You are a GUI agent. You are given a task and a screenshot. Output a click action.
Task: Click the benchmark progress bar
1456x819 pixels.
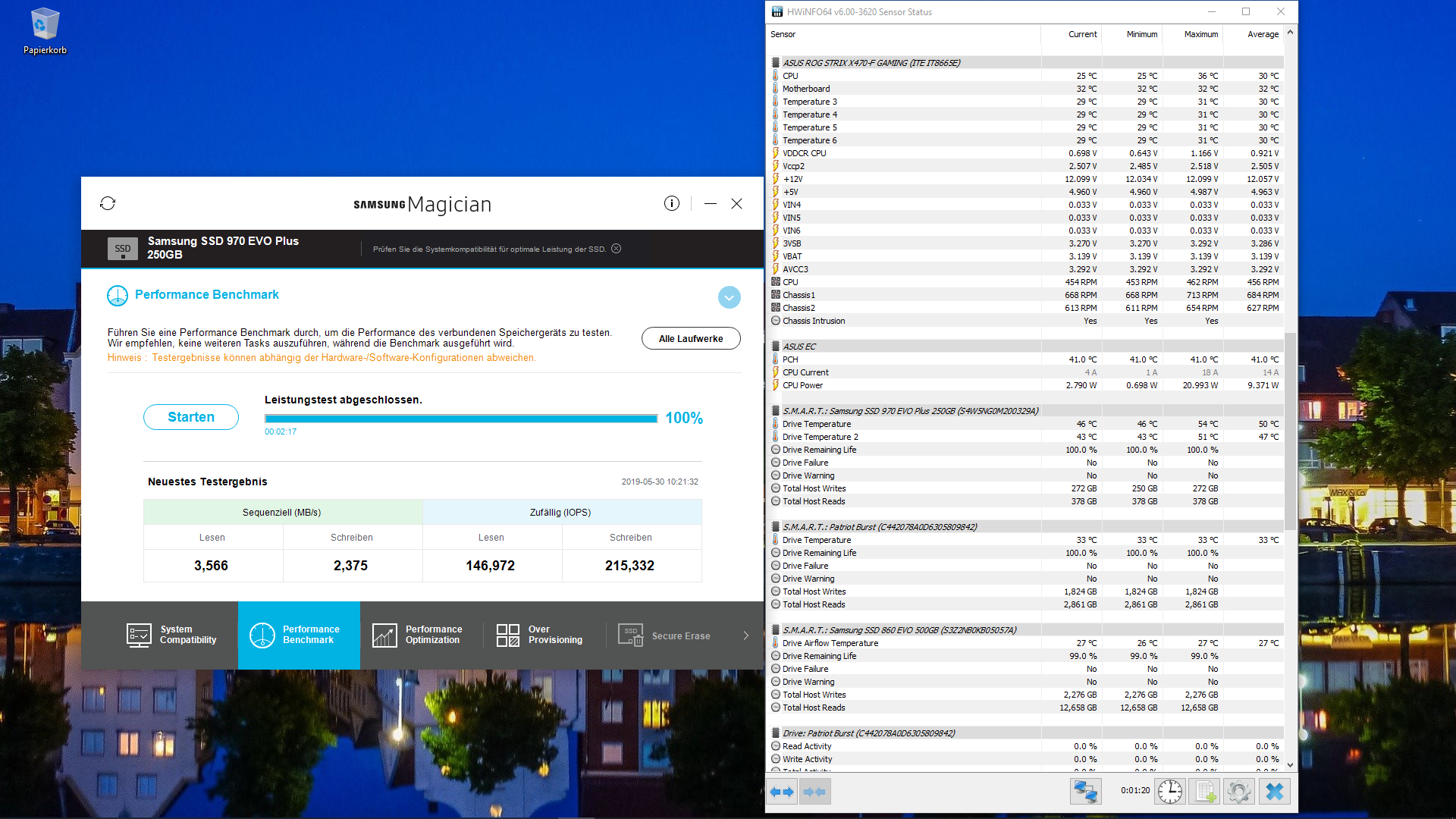460,419
